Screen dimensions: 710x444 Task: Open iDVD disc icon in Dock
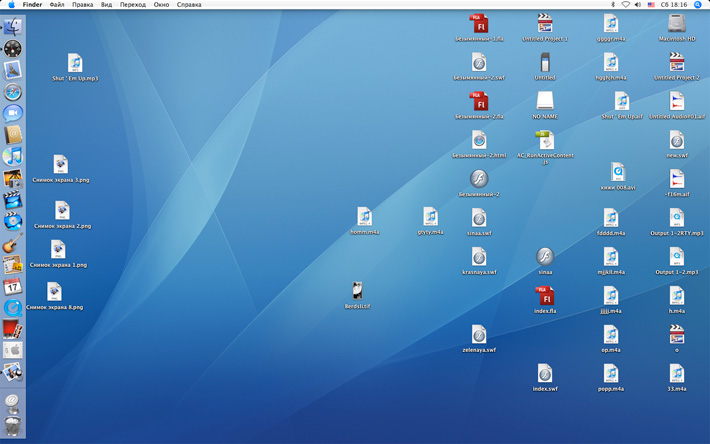coord(13,221)
